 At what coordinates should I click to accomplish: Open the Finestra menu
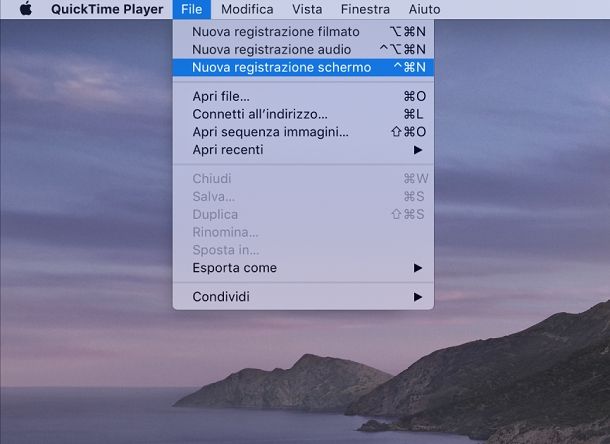pos(365,9)
